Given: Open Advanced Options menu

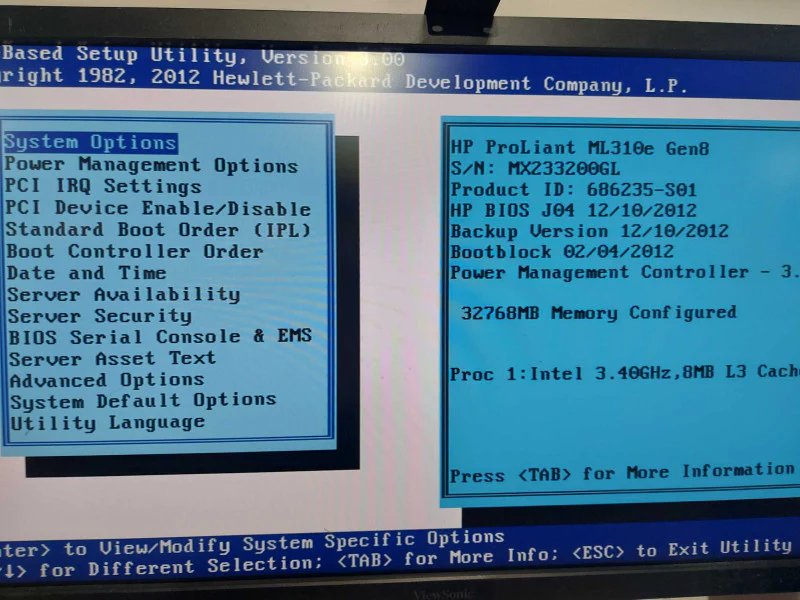Looking at the screenshot, I should pos(107,380).
